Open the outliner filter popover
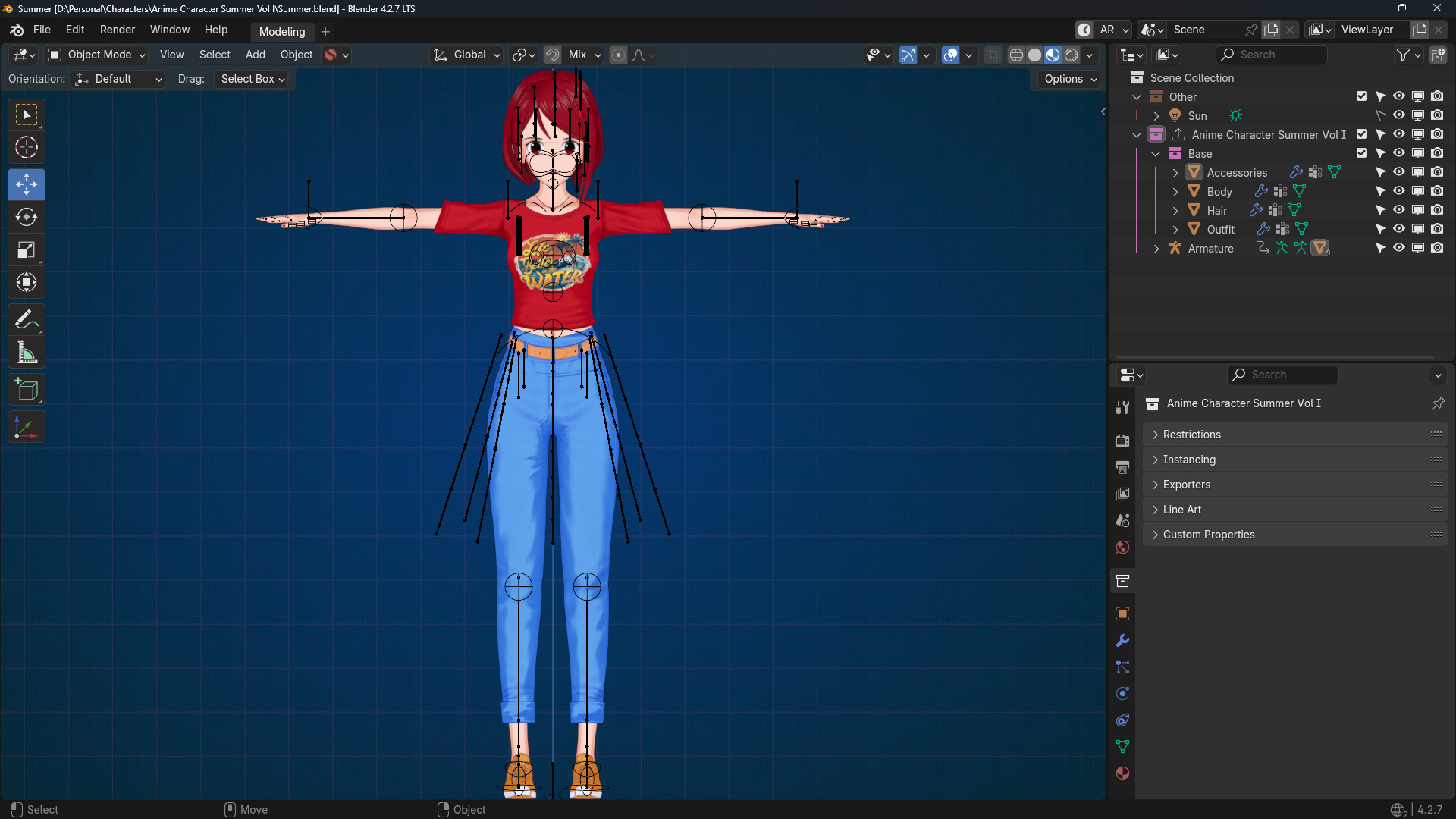The height and width of the screenshot is (819, 1456). point(1408,55)
